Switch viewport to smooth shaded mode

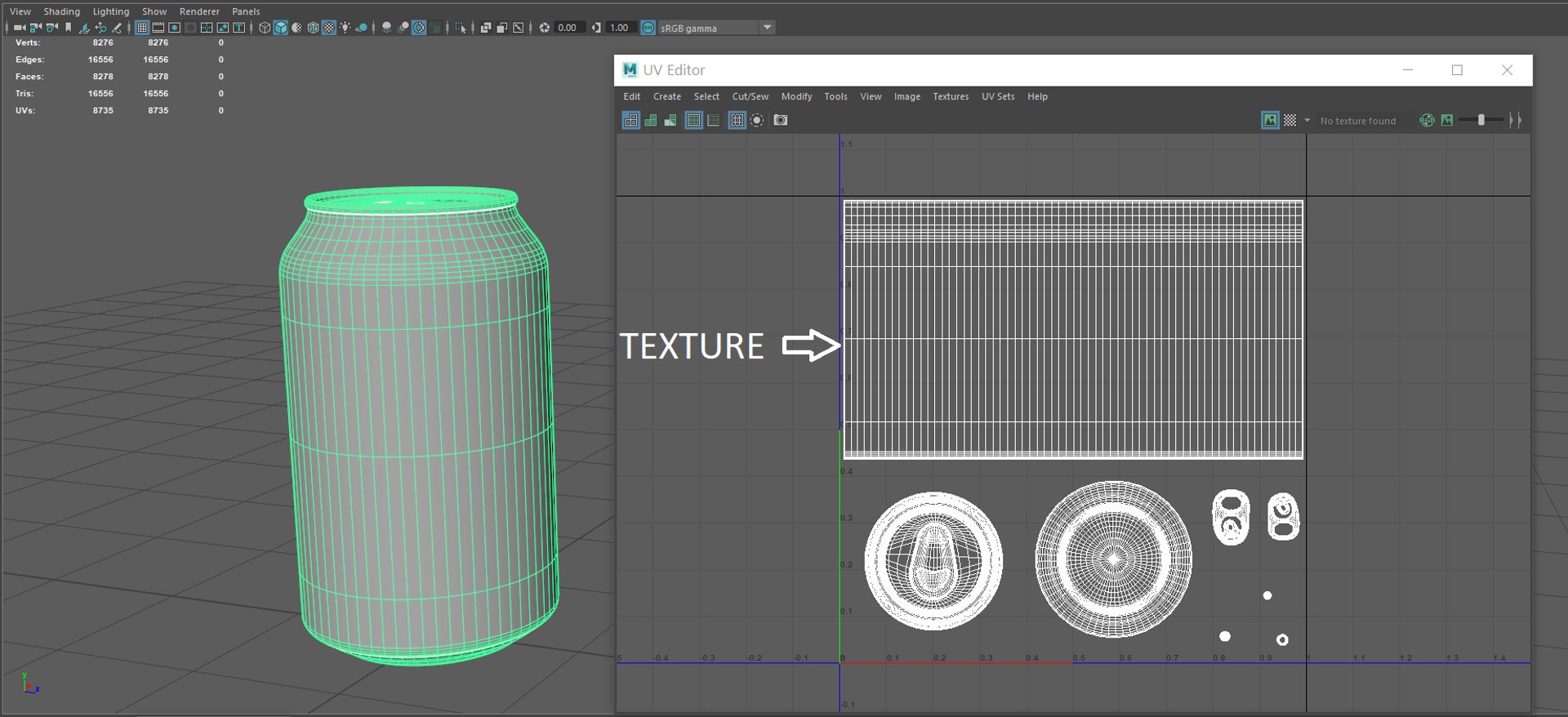point(281,28)
